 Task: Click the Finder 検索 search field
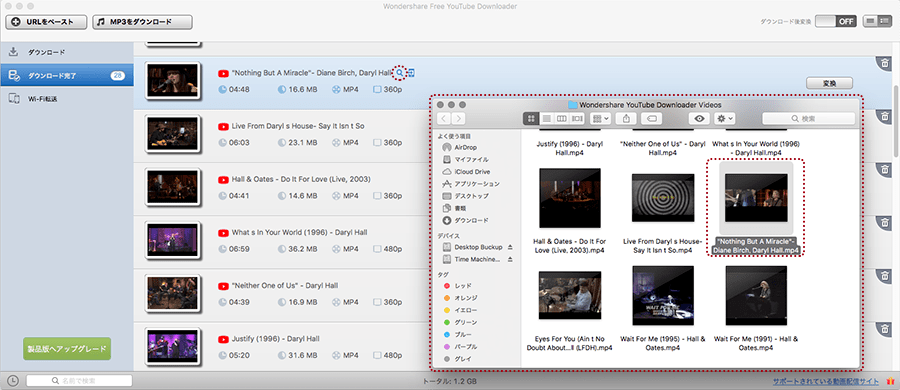pyautogui.click(x=808, y=118)
